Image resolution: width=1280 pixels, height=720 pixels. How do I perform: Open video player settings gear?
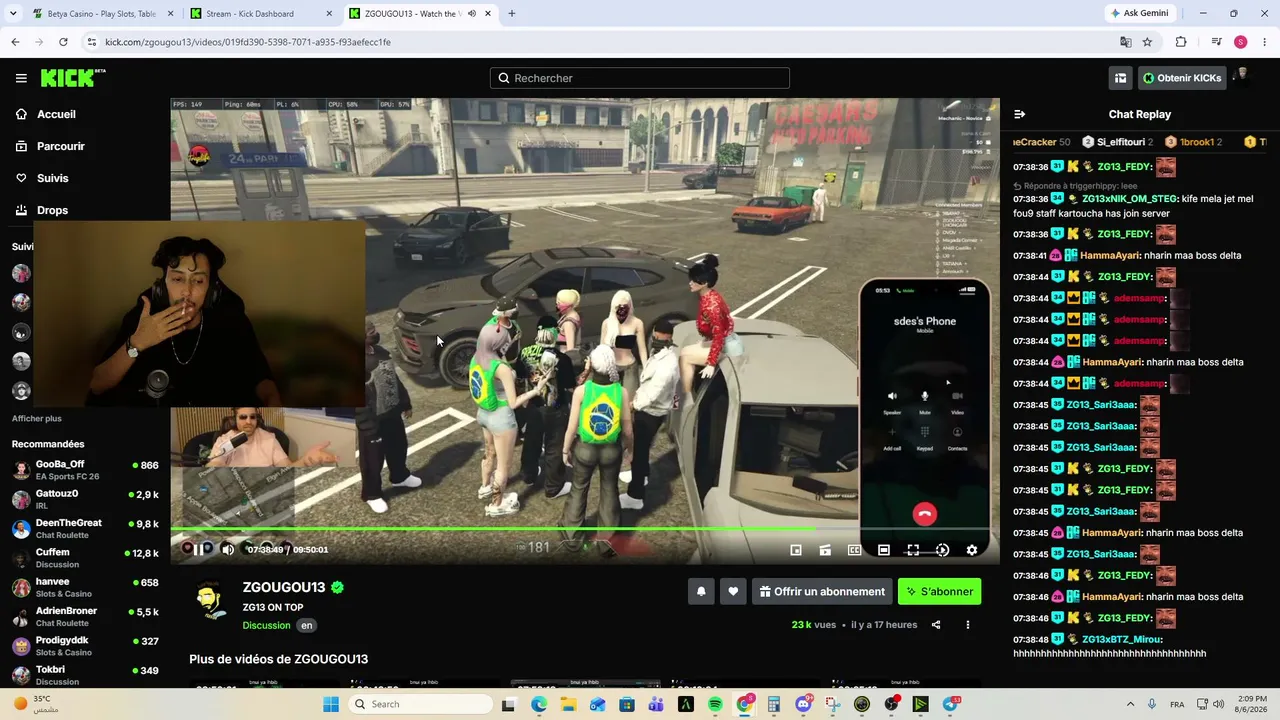[x=971, y=550]
